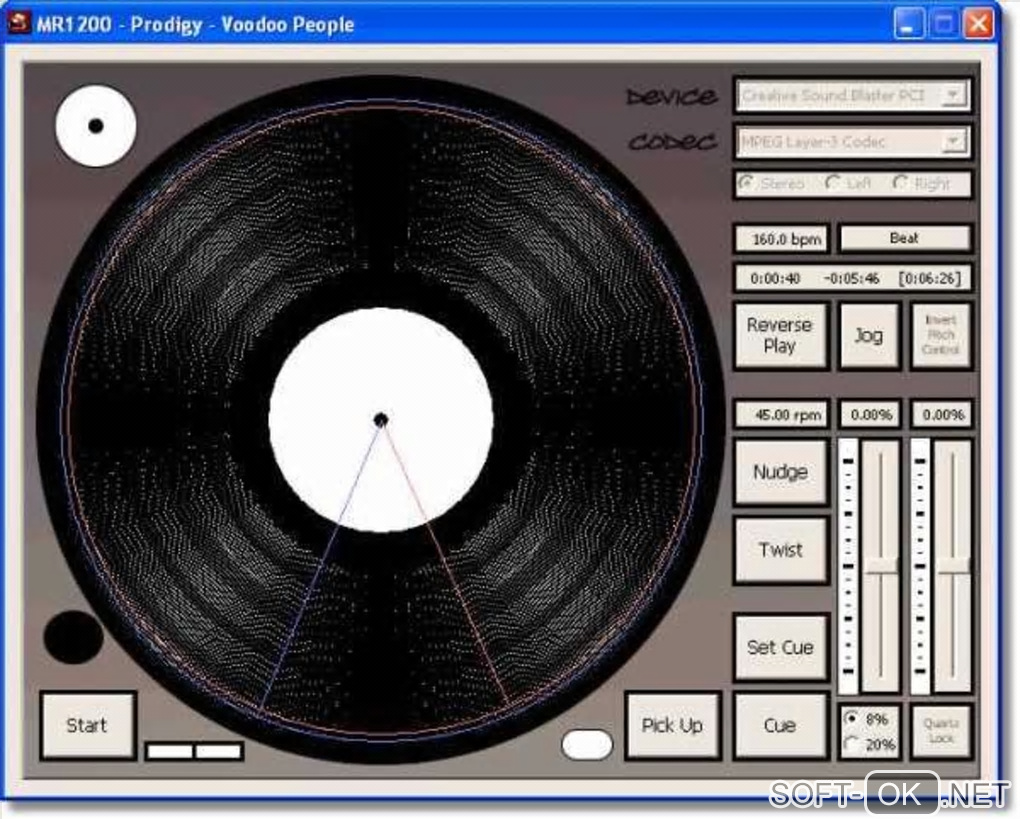This screenshot has height=819, width=1020.
Task: Click the white oval indicator beside Pick Up
Action: click(587, 744)
